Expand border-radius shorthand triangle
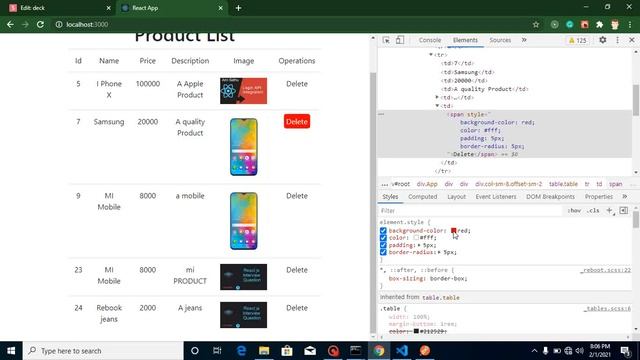 point(440,252)
